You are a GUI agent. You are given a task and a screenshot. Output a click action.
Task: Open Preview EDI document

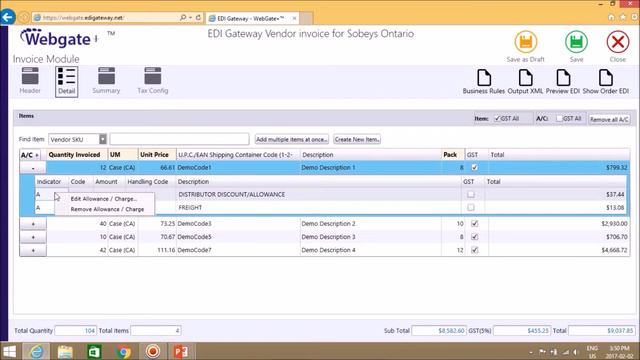click(x=563, y=82)
